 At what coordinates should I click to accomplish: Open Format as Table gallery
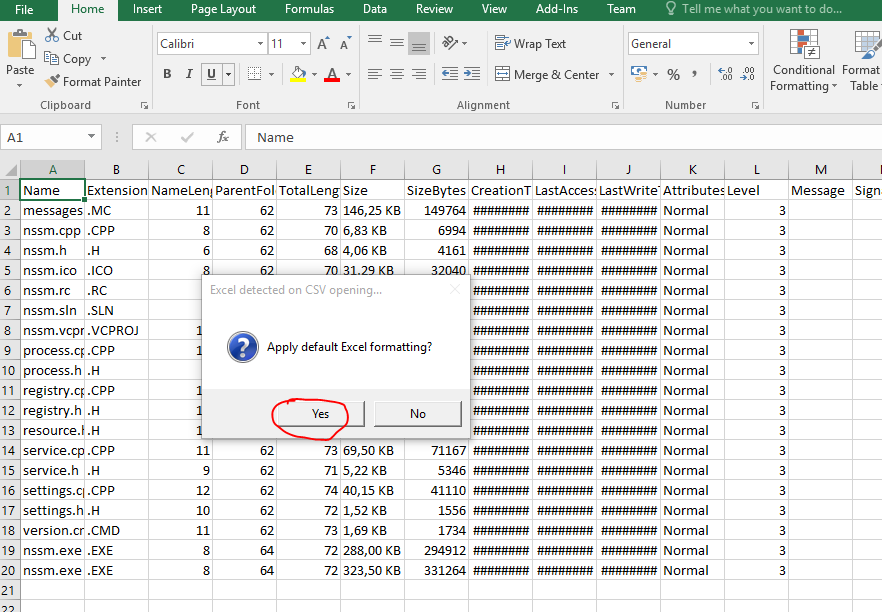click(x=862, y=61)
